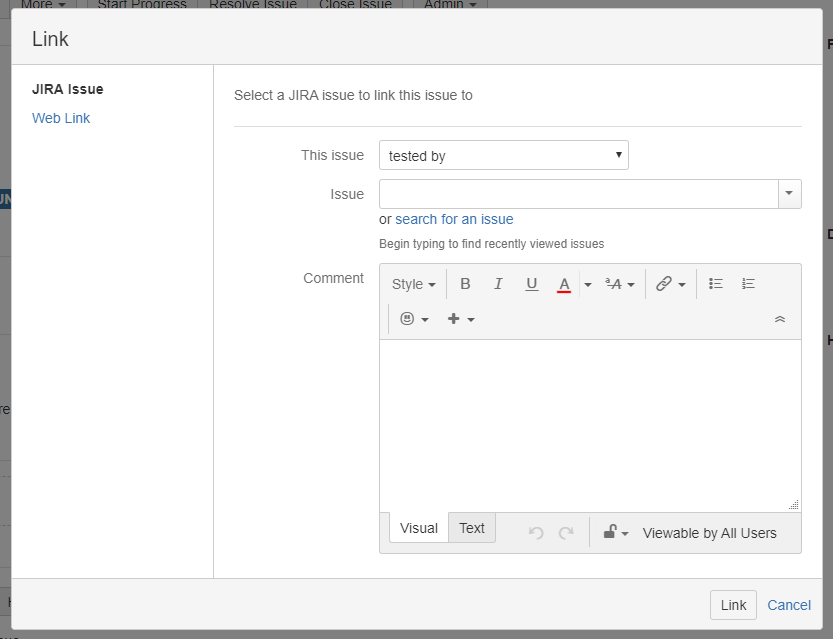Switch to the Text editor tab
Viewport: 833px width, 639px height.
(x=472, y=528)
